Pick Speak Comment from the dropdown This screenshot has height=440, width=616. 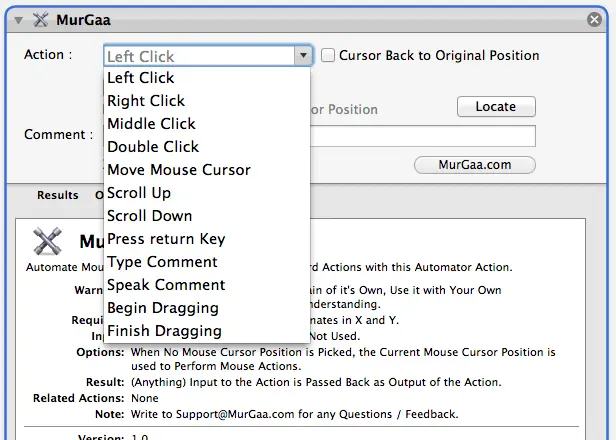pyautogui.click(x=166, y=285)
